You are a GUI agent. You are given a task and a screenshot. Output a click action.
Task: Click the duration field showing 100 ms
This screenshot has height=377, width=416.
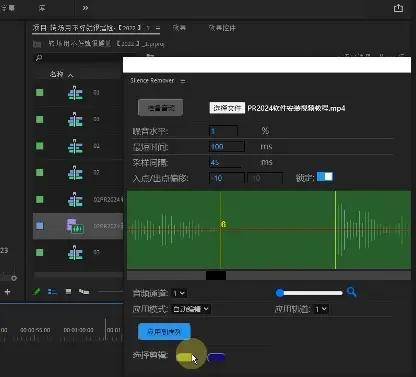tap(227, 147)
